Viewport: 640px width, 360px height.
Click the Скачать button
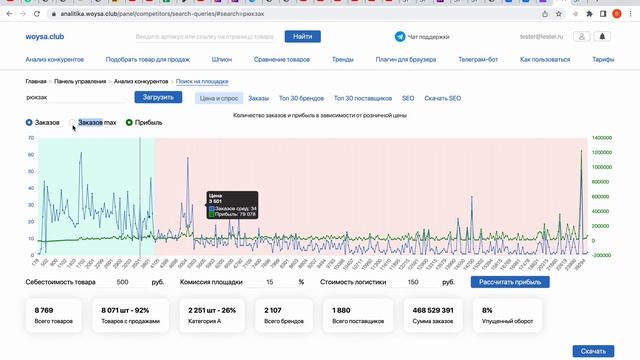click(x=593, y=351)
